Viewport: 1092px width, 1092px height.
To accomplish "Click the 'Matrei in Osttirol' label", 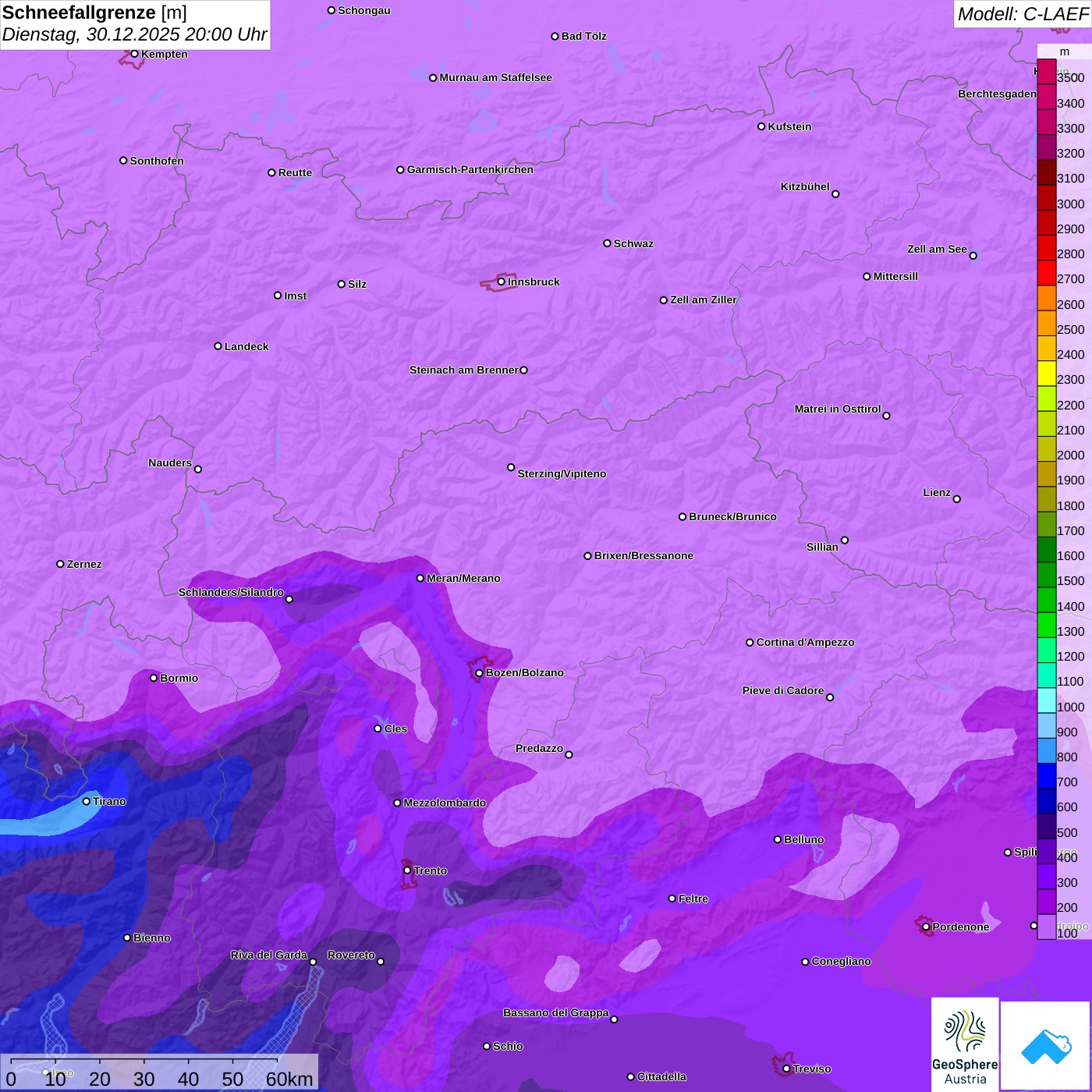I will pos(838,409).
